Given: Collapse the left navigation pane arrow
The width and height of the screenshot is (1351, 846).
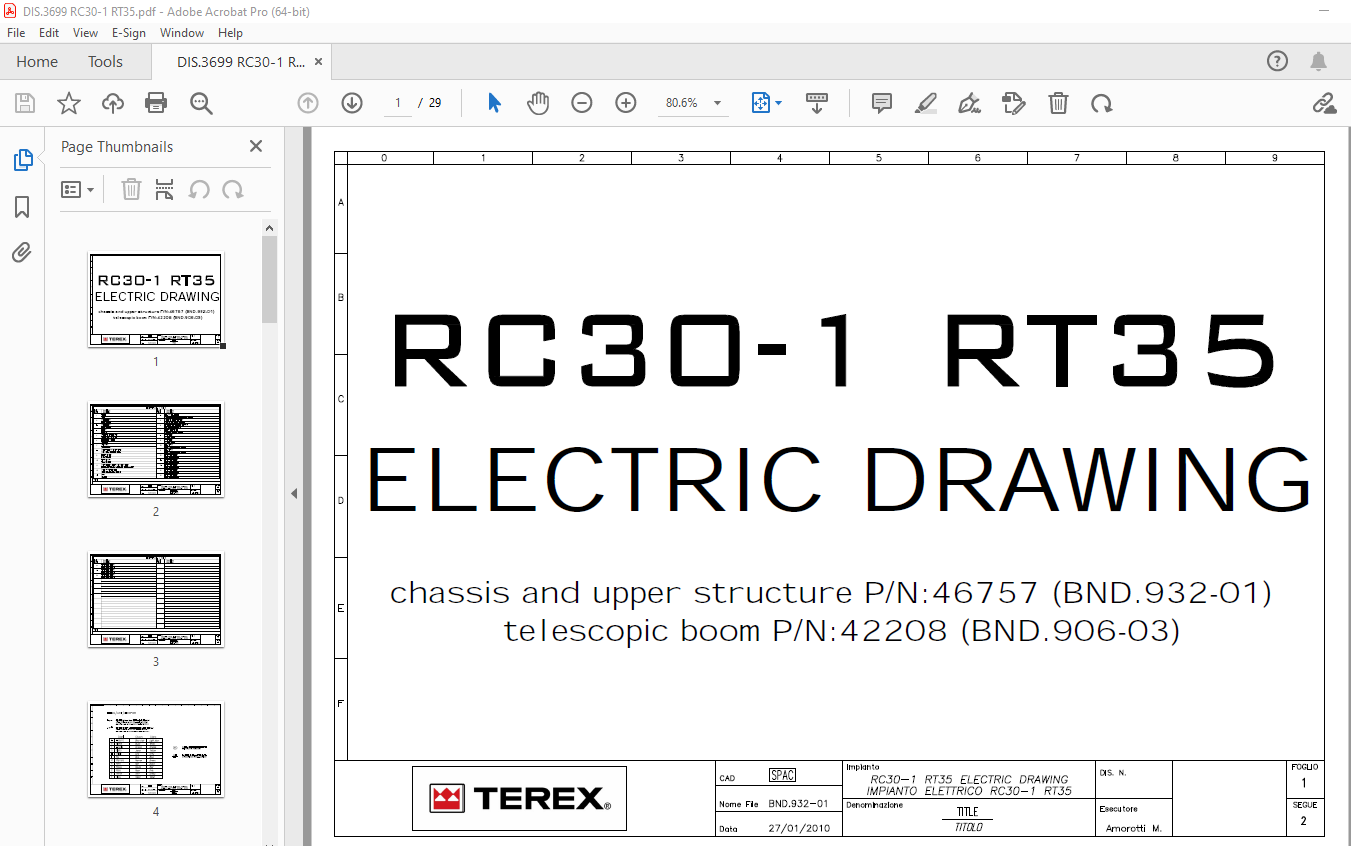Looking at the screenshot, I should click(294, 493).
